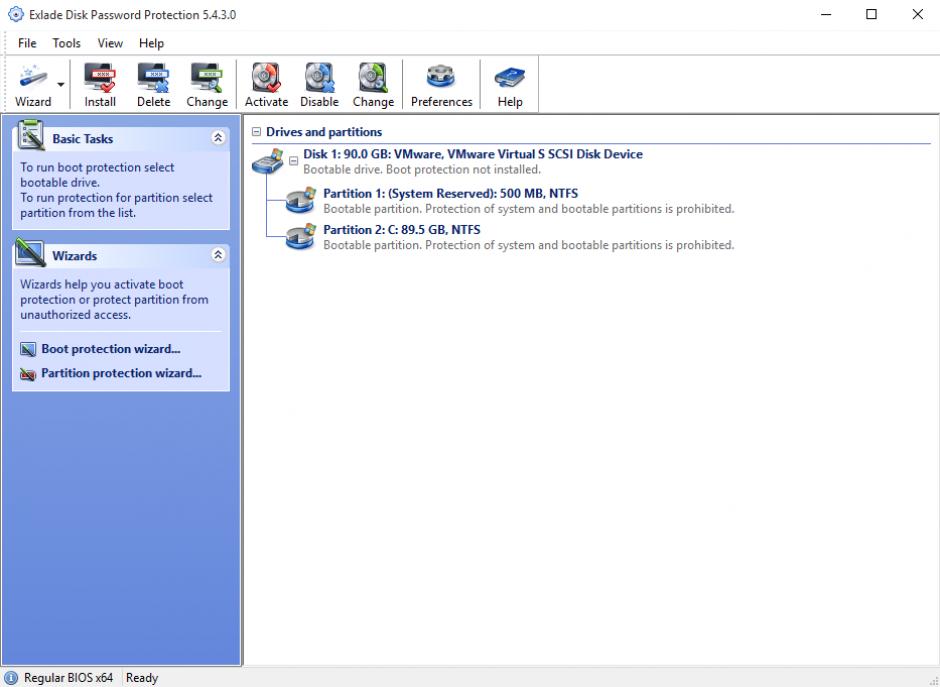Open the File menu
This screenshot has width=940, height=687.
(27, 43)
